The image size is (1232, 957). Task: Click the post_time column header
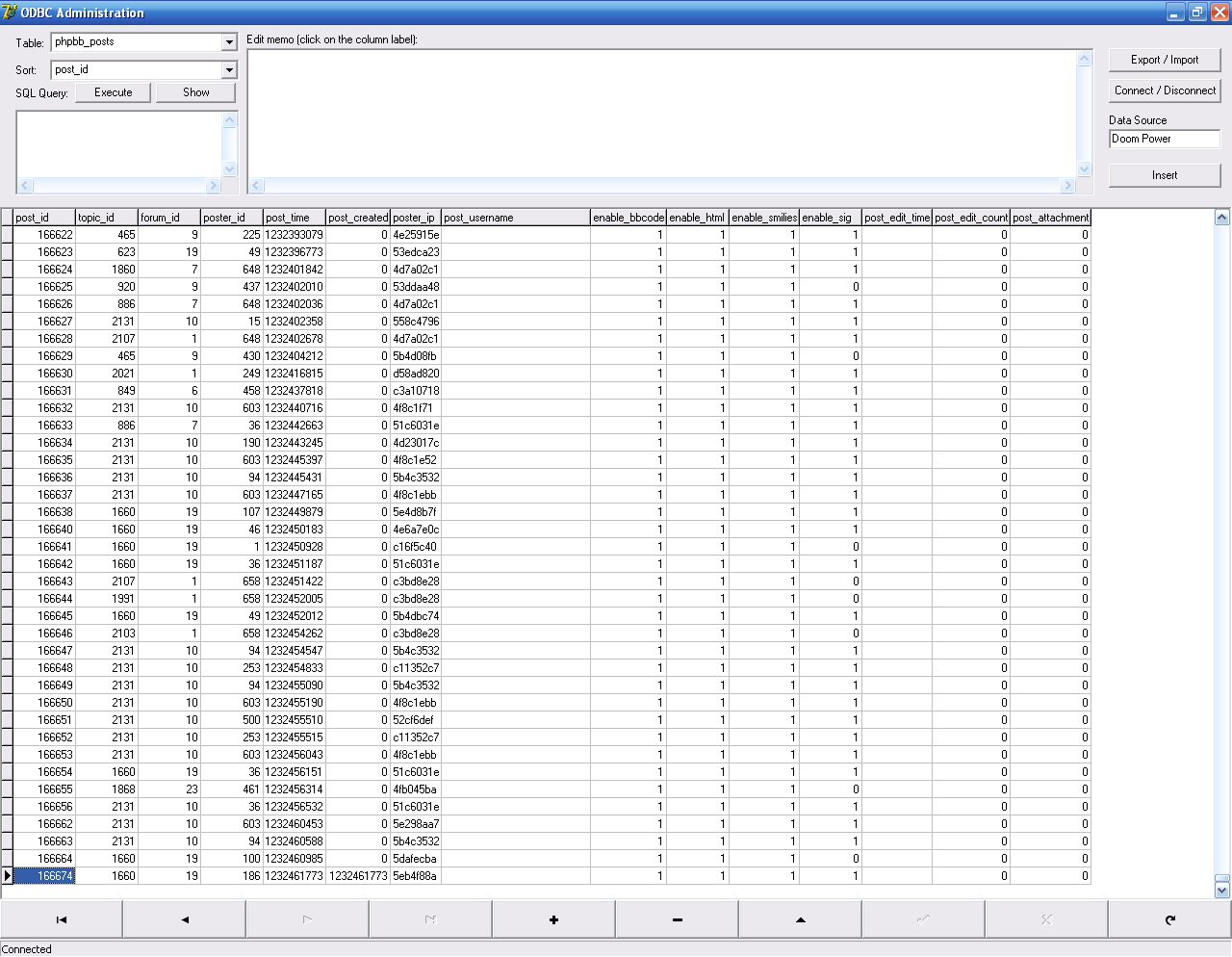[294, 218]
